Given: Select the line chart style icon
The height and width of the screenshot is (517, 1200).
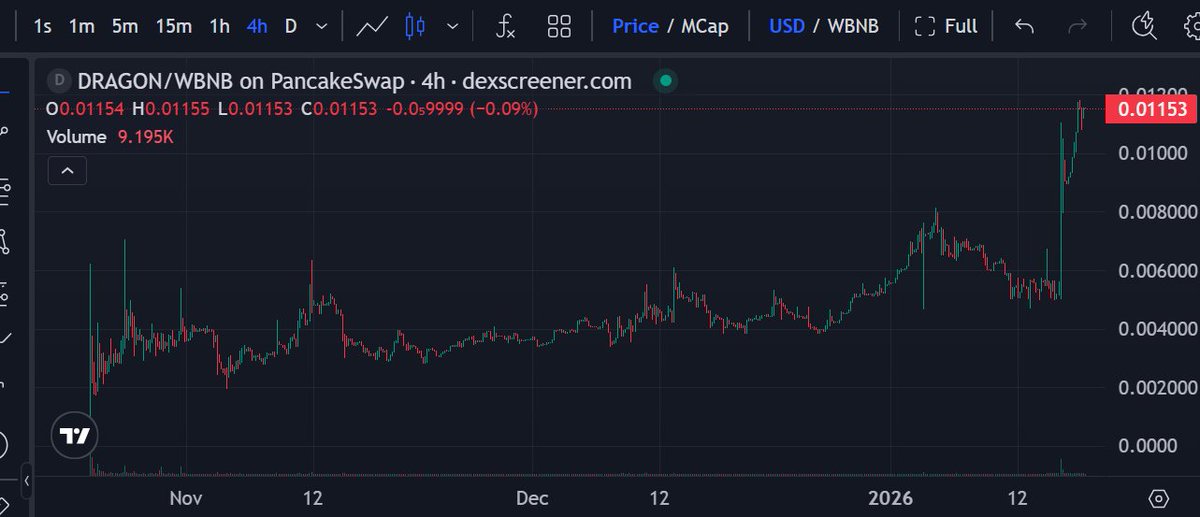Looking at the screenshot, I should pyautogui.click(x=372, y=26).
